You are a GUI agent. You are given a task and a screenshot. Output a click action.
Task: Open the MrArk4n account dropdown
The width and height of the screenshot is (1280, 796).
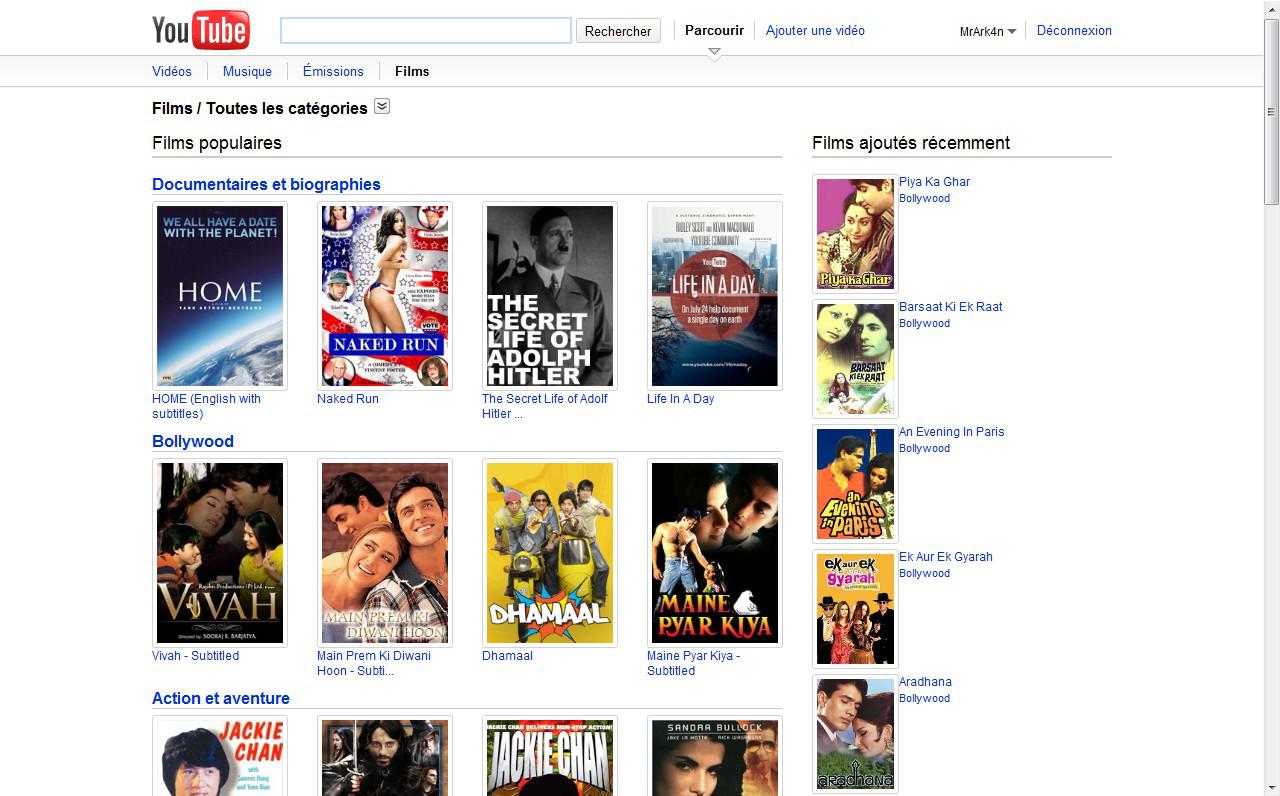tap(988, 31)
